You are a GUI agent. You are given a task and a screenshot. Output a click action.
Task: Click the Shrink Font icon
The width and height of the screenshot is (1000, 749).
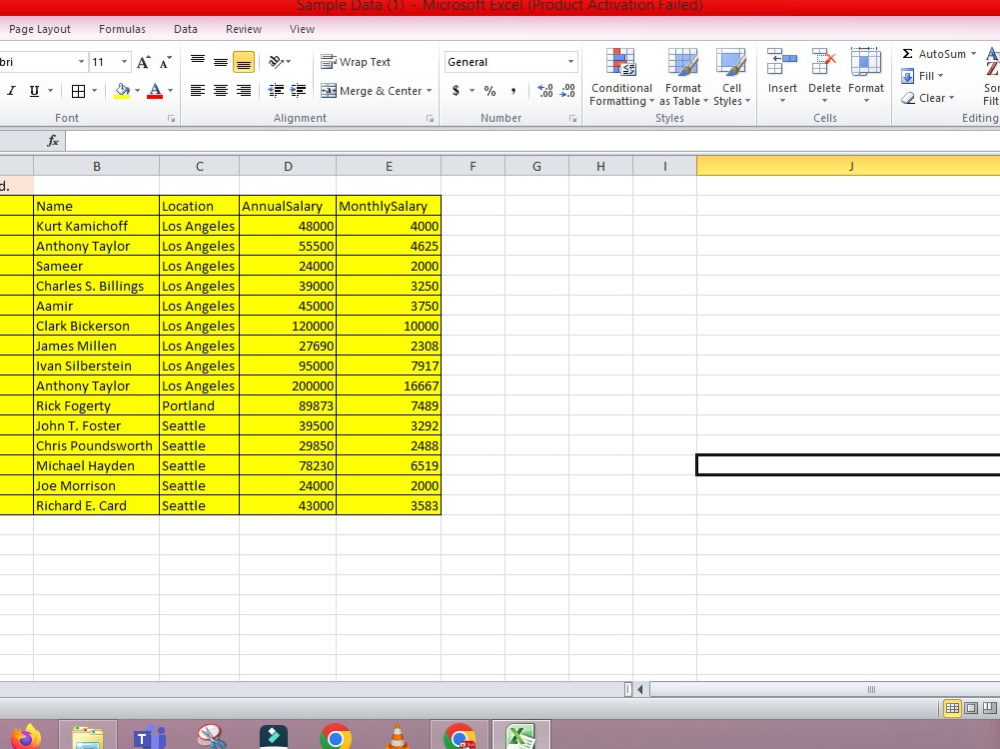tap(166, 62)
